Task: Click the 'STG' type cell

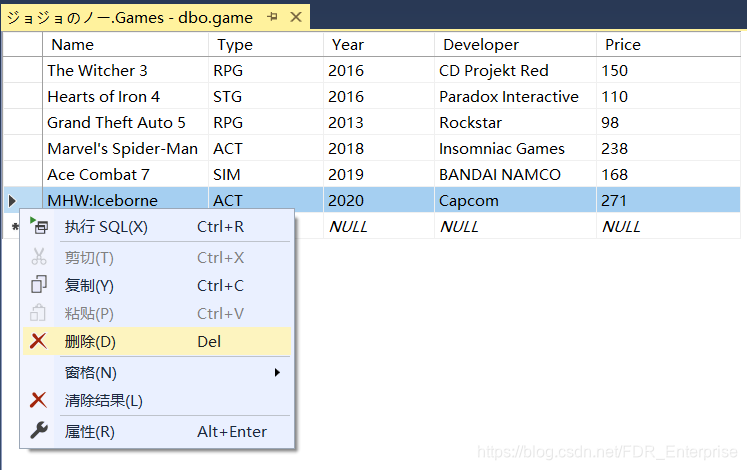Action: point(266,97)
